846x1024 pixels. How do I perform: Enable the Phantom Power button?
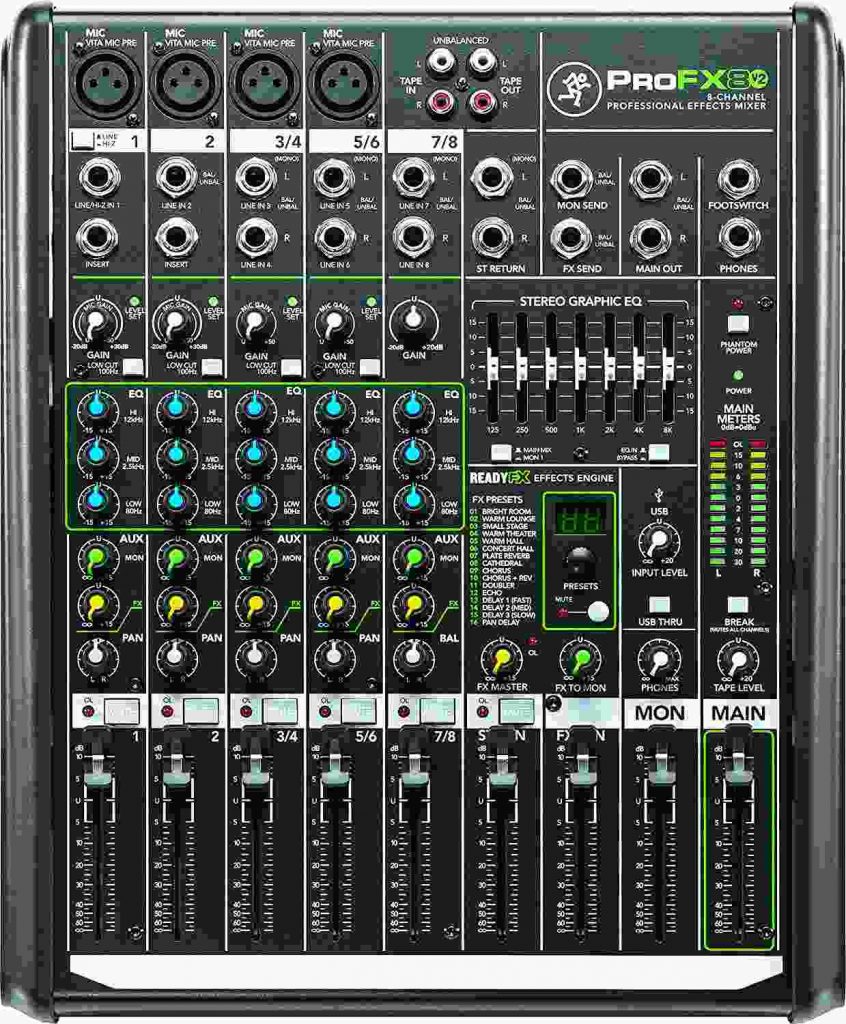pyautogui.click(x=737, y=323)
